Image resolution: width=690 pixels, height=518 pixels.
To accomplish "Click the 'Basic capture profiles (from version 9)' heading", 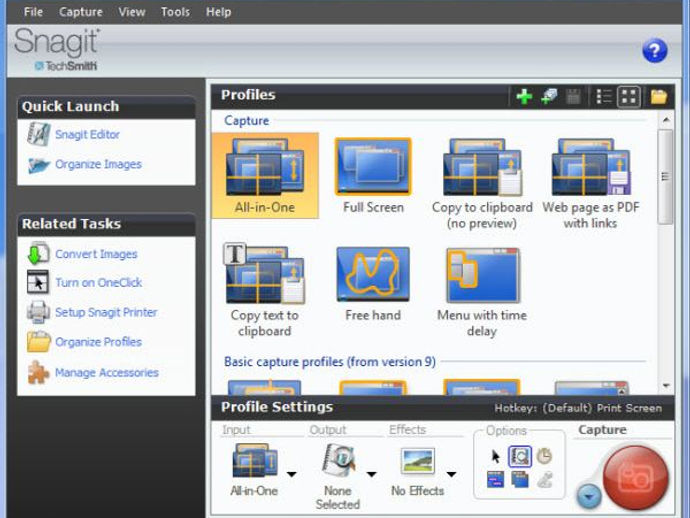I will [x=330, y=362].
